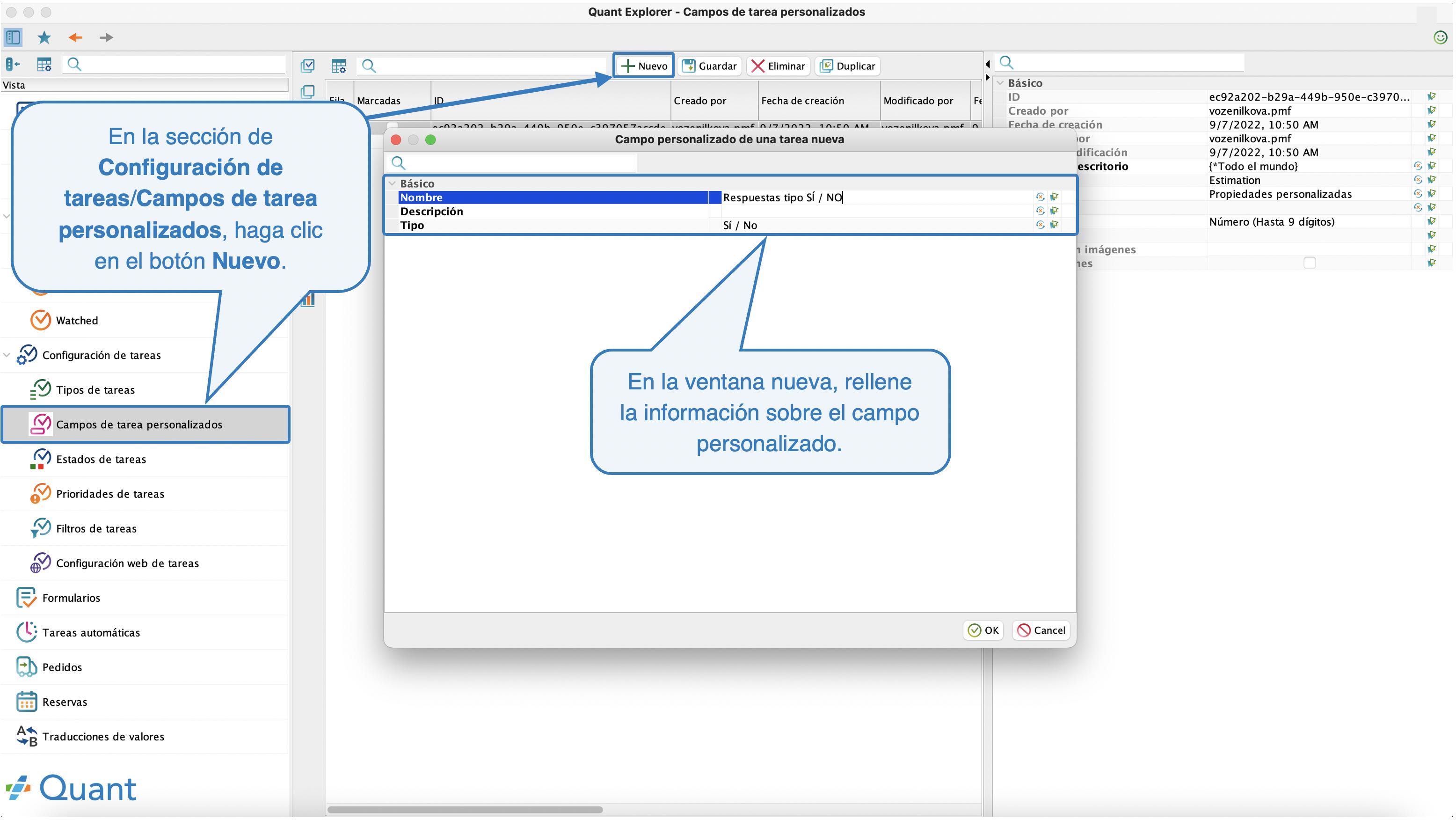Screen dimensions: 1456x820
Task: Sort by the Marcadas column header
Action: pyautogui.click(x=392, y=101)
